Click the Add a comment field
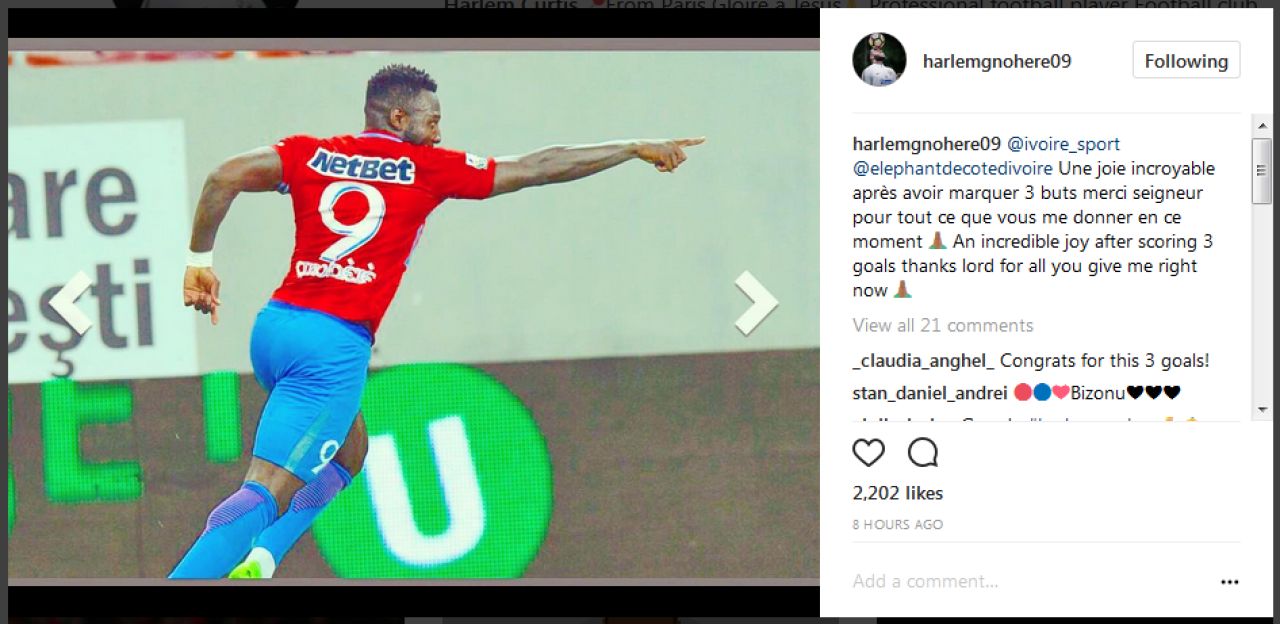 click(1030, 581)
